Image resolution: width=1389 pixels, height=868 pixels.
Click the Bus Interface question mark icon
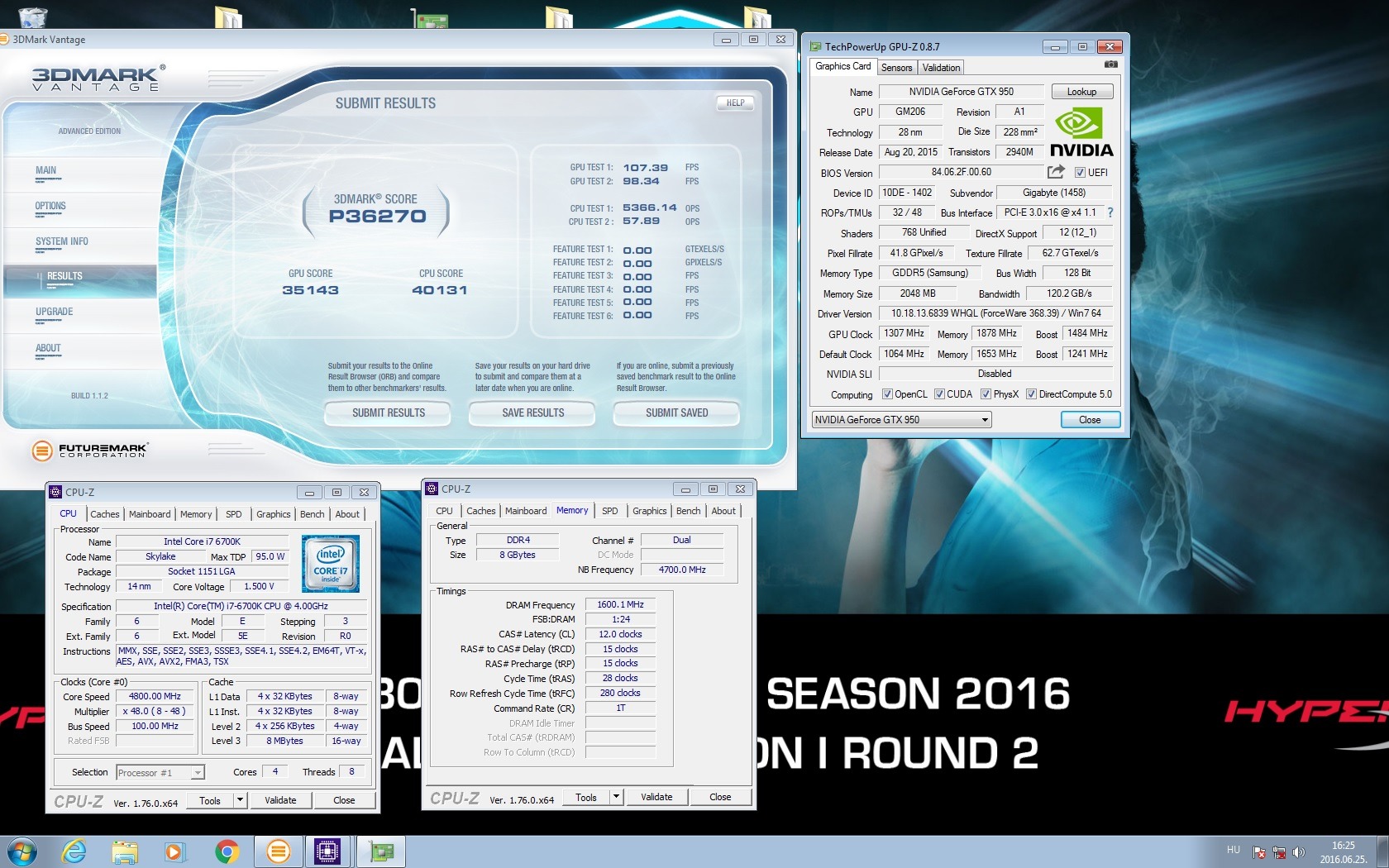click(x=1110, y=212)
